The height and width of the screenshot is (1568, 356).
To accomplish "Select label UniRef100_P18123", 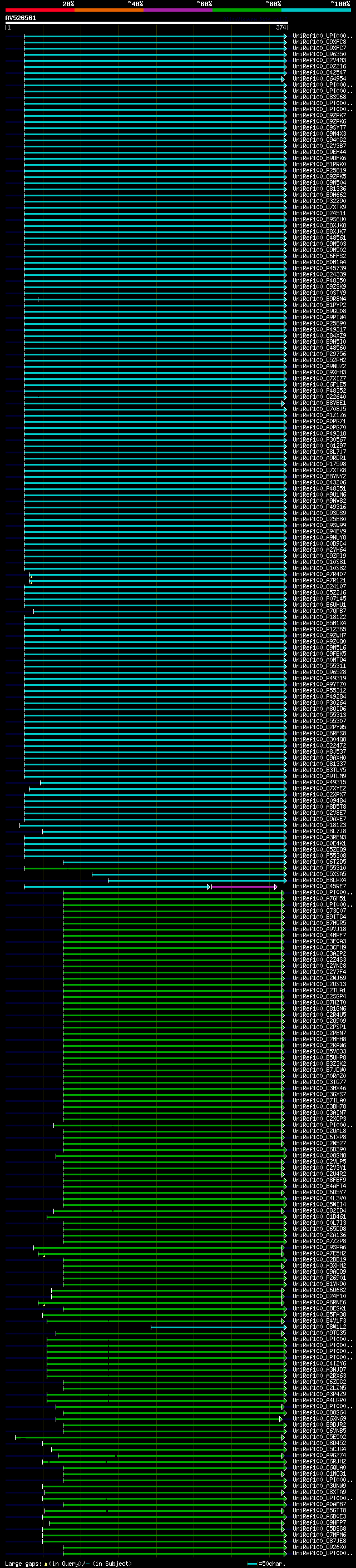I will pos(319,825).
